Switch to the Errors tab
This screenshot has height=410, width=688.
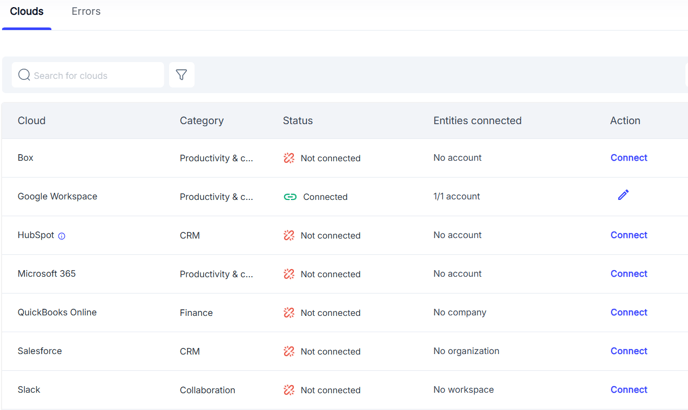[86, 11]
